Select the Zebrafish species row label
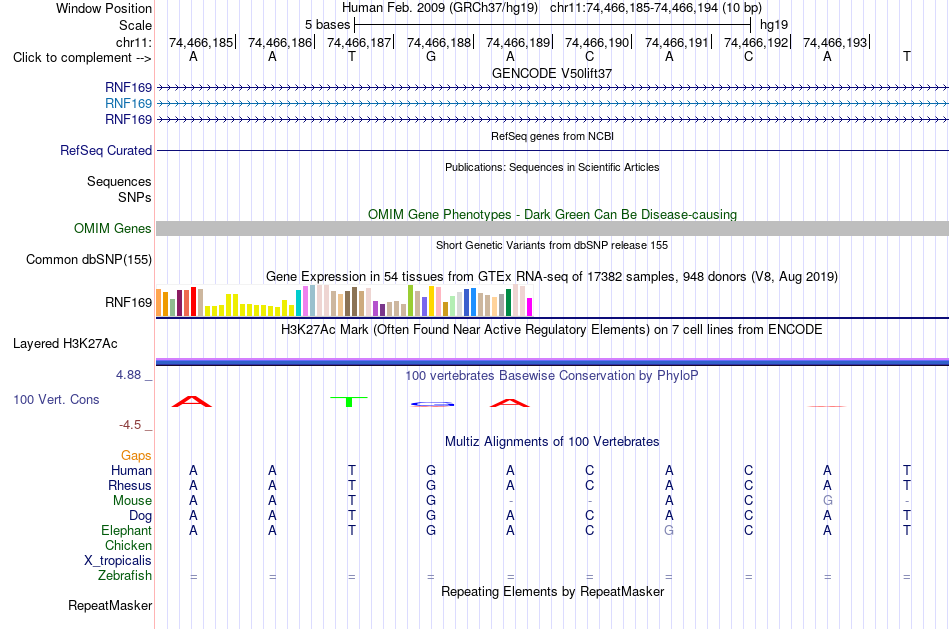The width and height of the screenshot is (950, 629). (125, 575)
